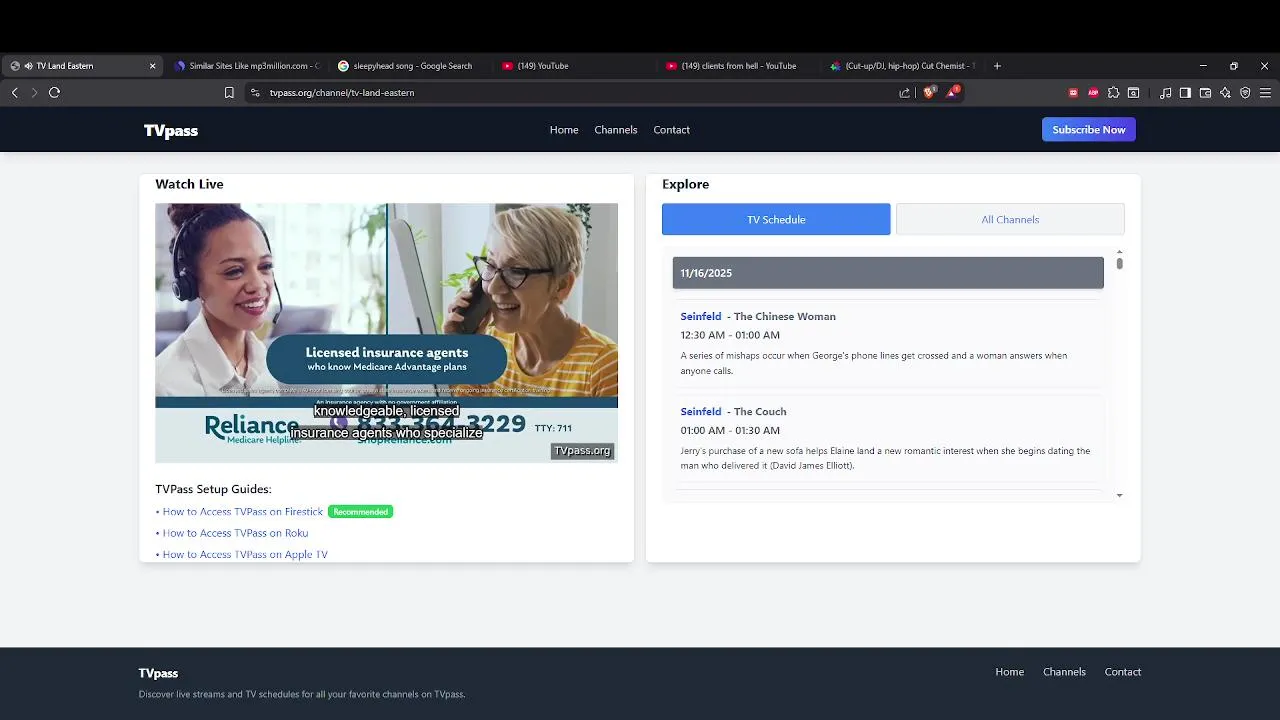Minimize the browser window
Viewport: 1280px width, 720px height.
tap(1203, 66)
